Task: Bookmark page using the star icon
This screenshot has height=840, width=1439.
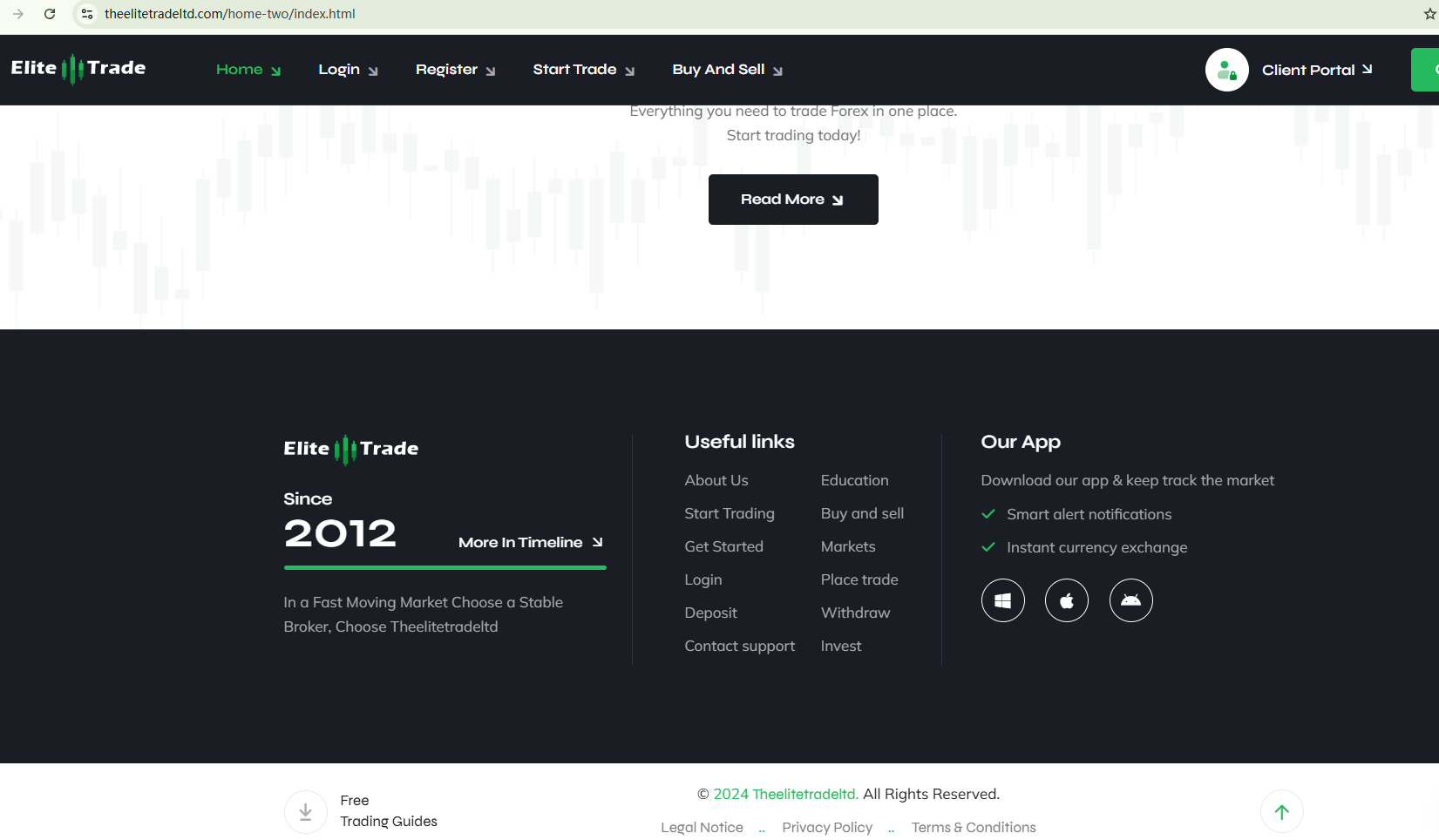Action: (1429, 14)
